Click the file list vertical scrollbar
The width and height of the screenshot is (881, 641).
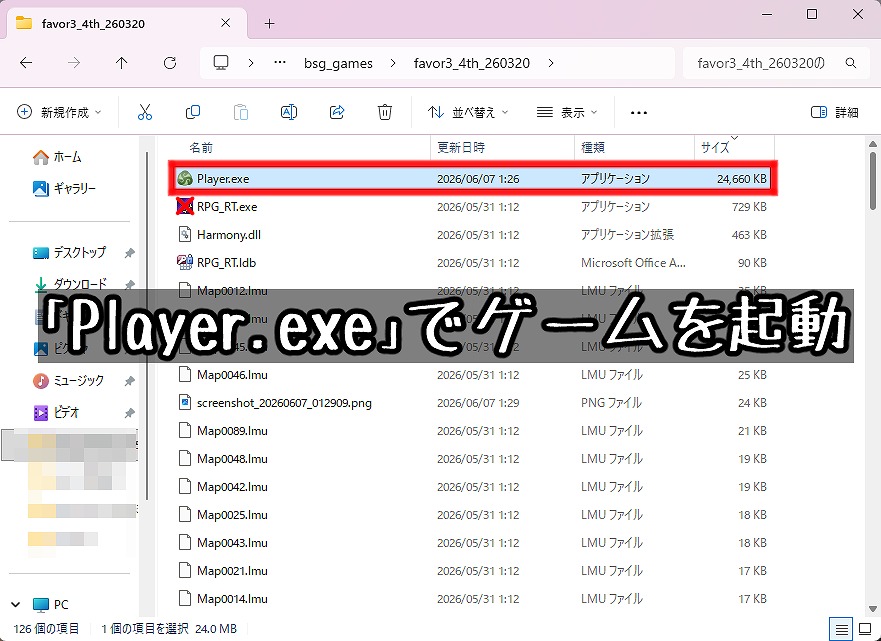click(x=872, y=180)
